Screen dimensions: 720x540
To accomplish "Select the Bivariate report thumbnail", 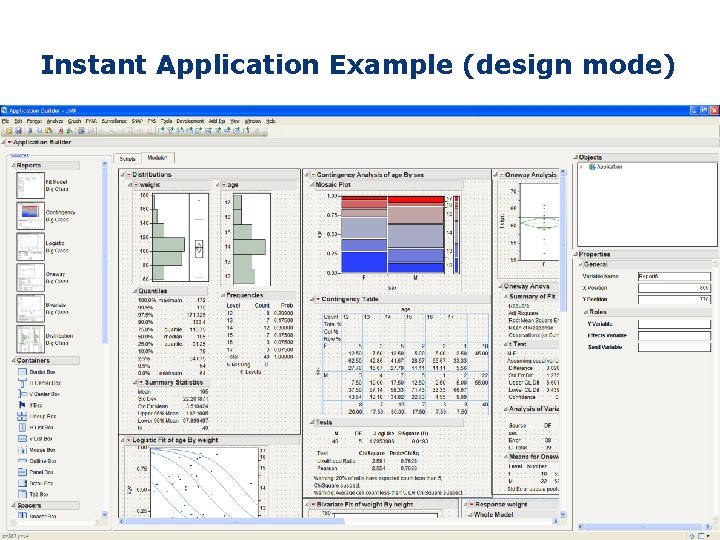I will point(30,308).
